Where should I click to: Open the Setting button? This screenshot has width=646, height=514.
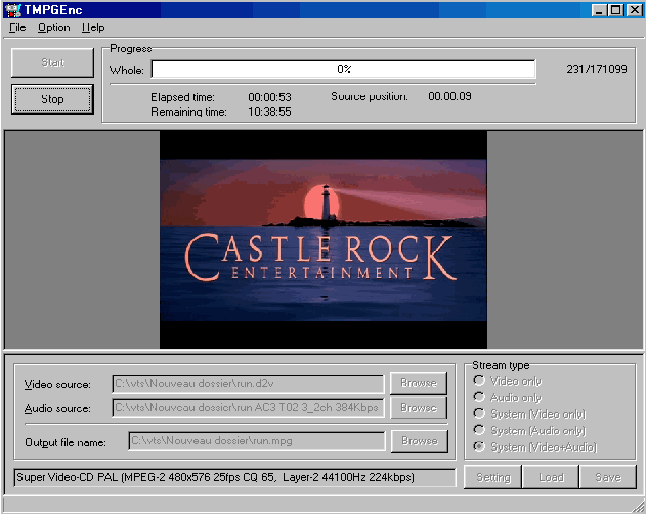point(493,477)
